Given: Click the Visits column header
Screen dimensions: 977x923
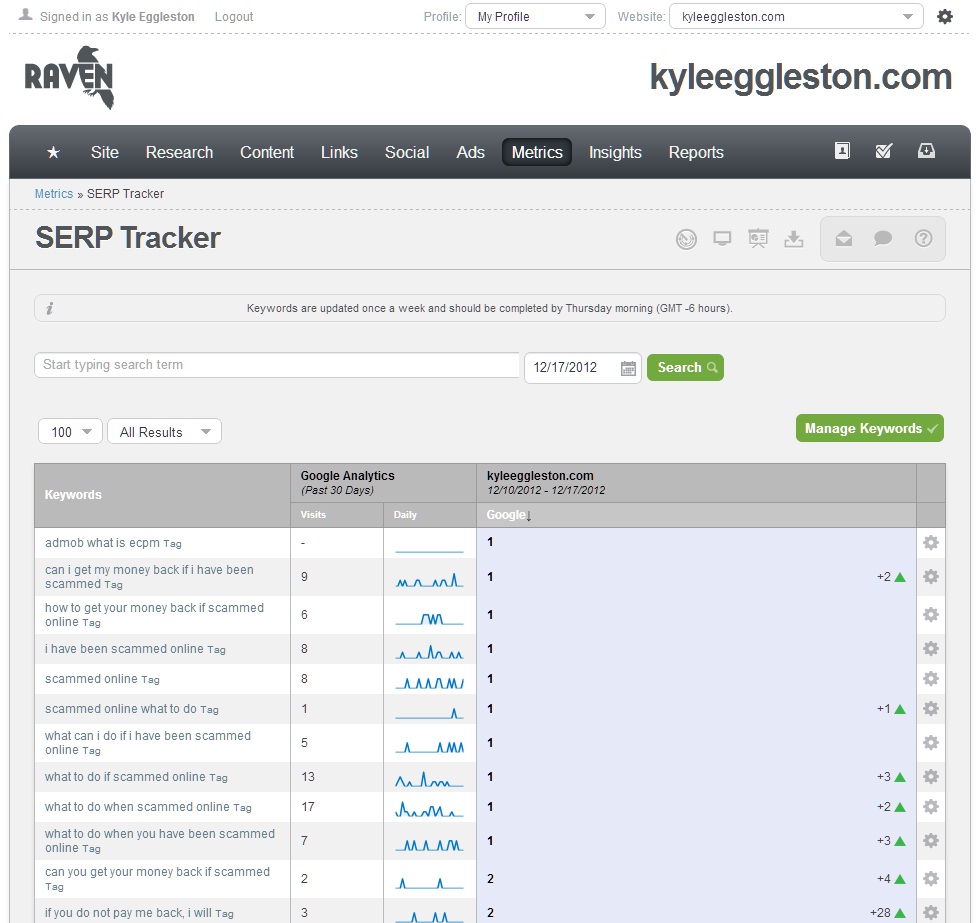Looking at the screenshot, I should point(313,515).
